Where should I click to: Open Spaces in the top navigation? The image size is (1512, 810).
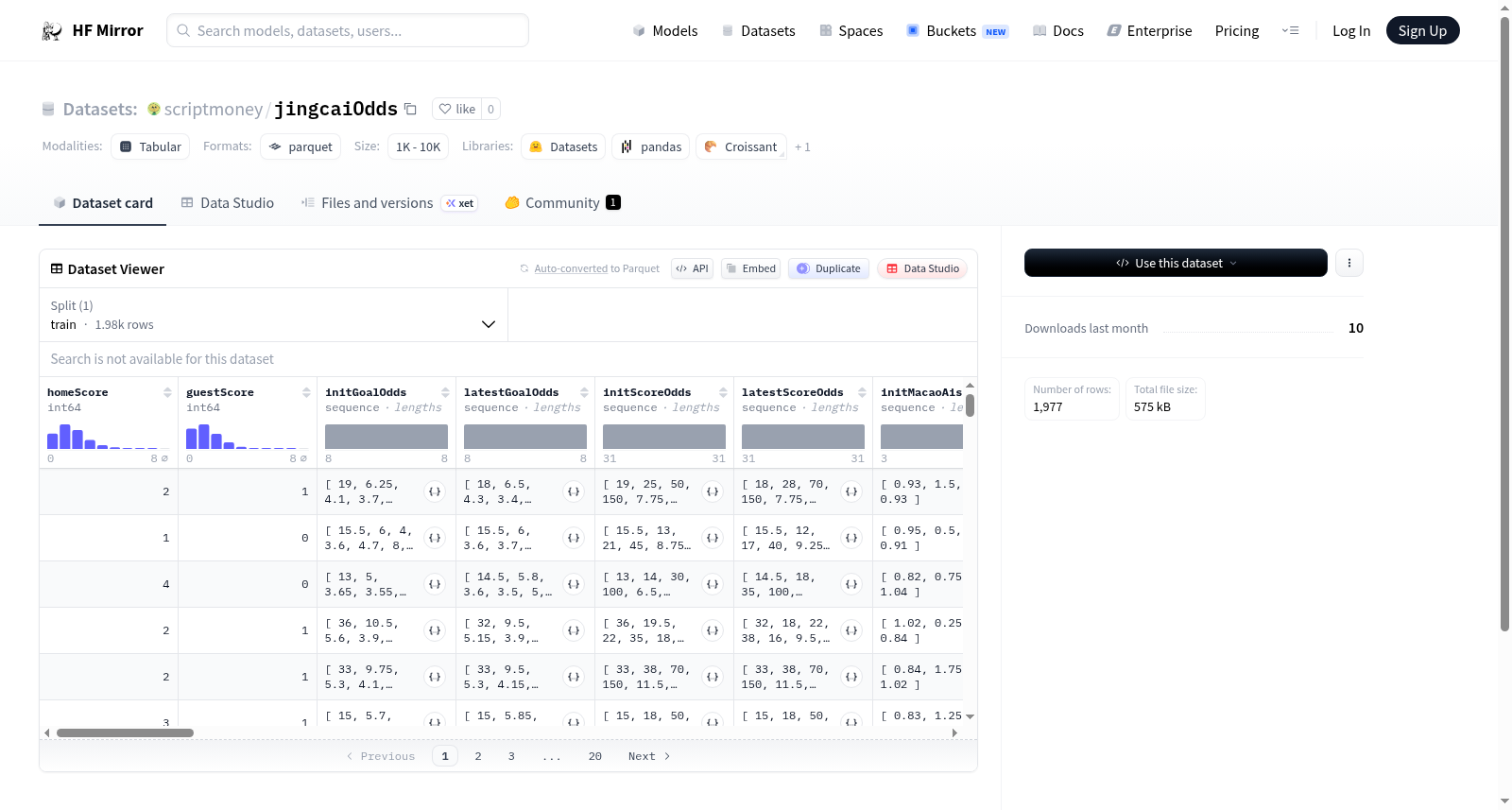851,31
